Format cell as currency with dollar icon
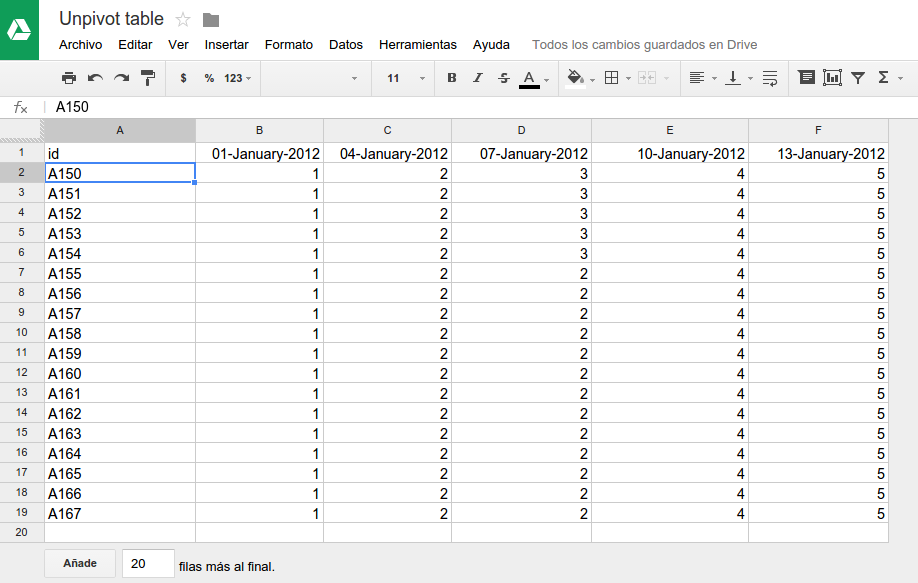Screen dimensions: 918x583 pos(183,78)
